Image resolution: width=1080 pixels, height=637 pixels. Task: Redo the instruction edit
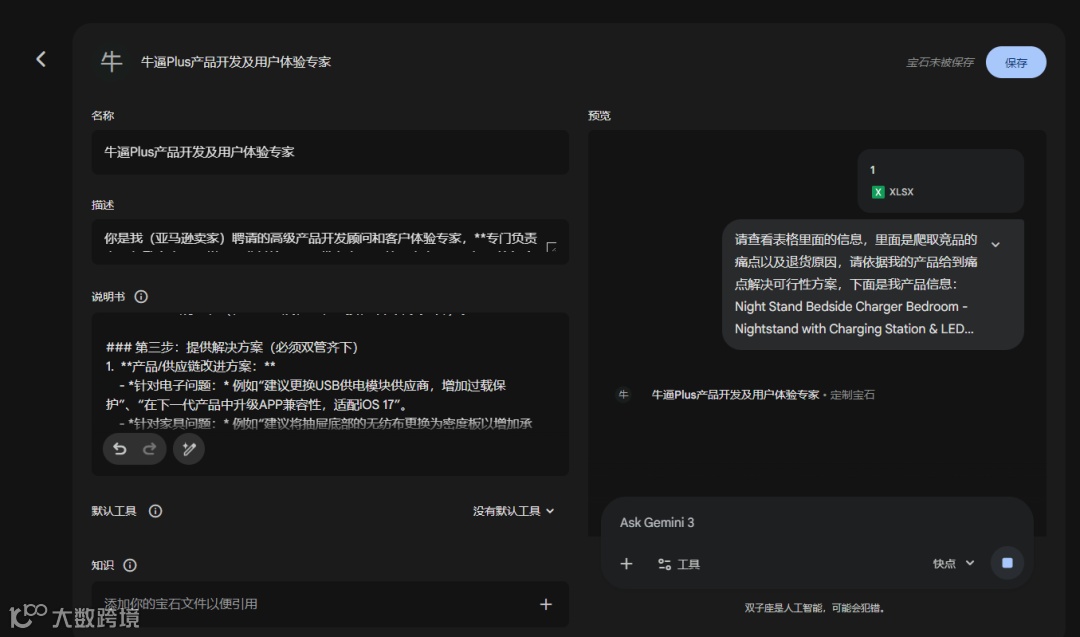(149, 449)
